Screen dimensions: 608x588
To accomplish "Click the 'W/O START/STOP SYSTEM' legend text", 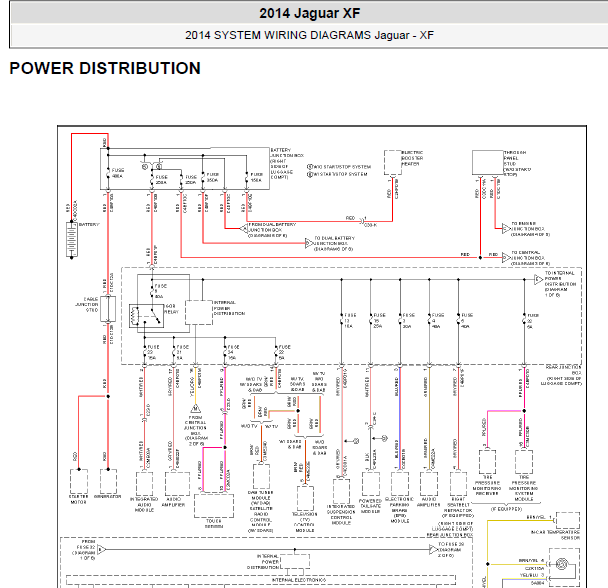I will (x=342, y=167).
